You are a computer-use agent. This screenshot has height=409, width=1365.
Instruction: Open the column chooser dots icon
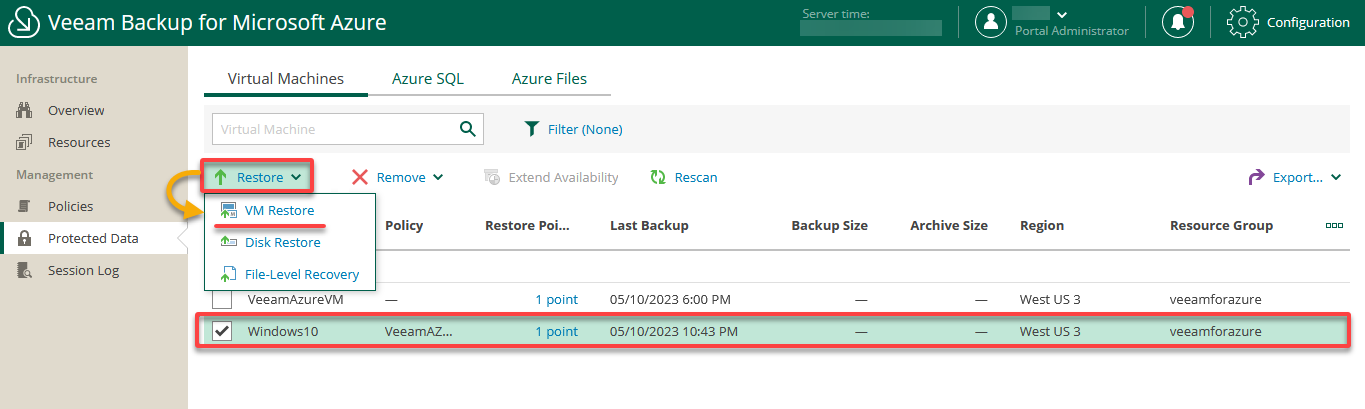point(1334,225)
